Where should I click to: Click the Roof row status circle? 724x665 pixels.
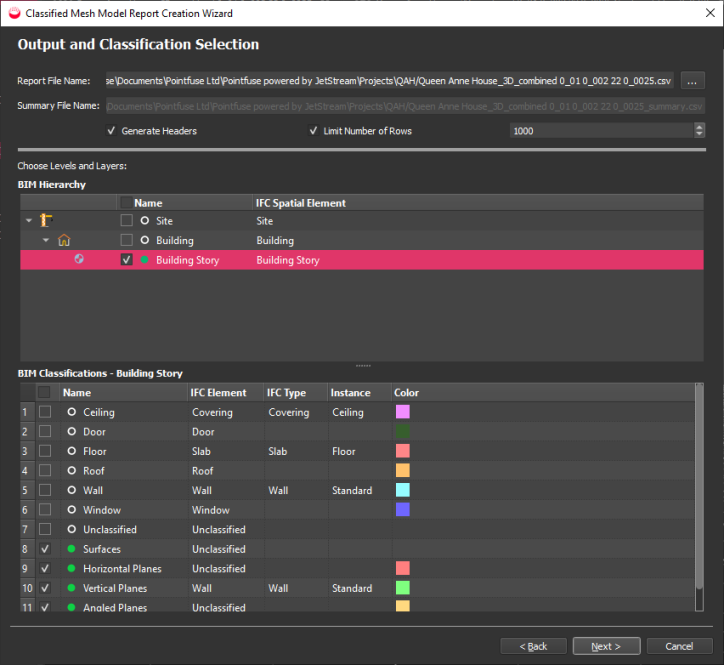(72, 470)
